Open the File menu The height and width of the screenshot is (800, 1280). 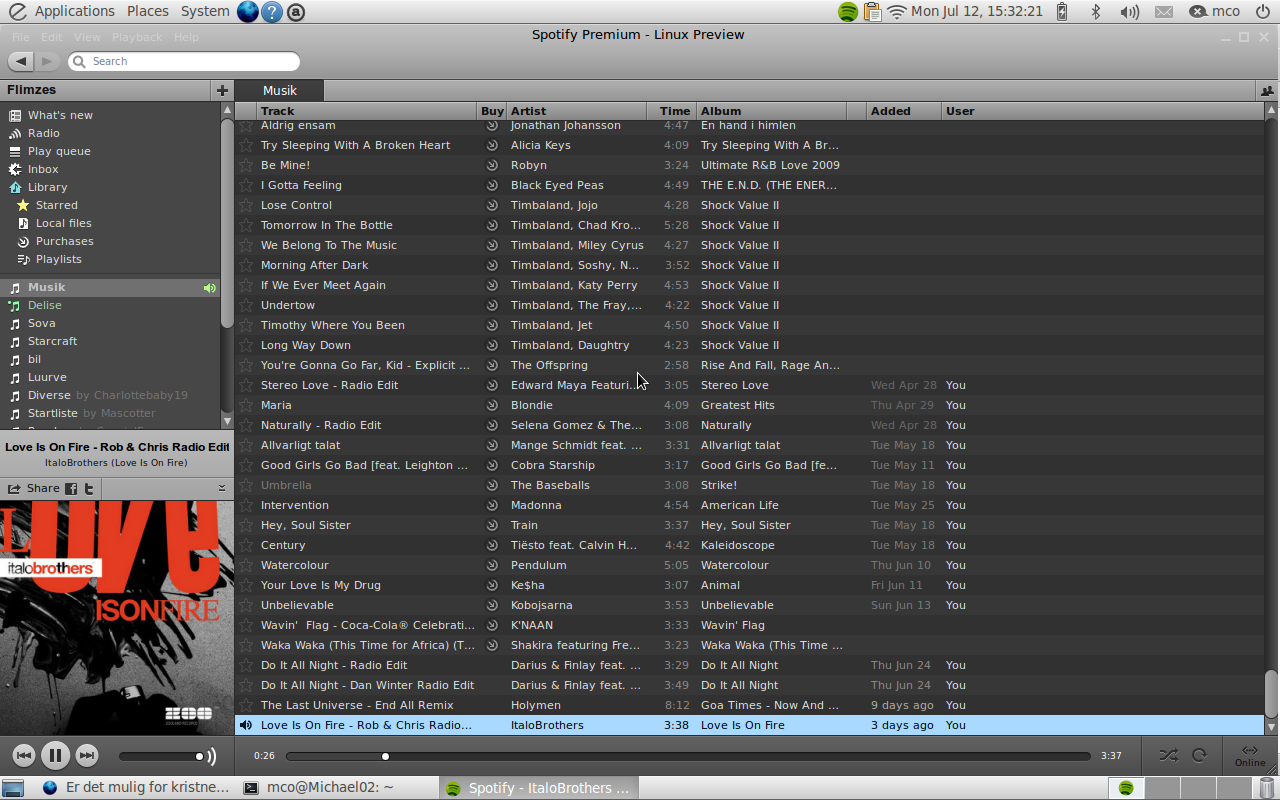click(20, 37)
